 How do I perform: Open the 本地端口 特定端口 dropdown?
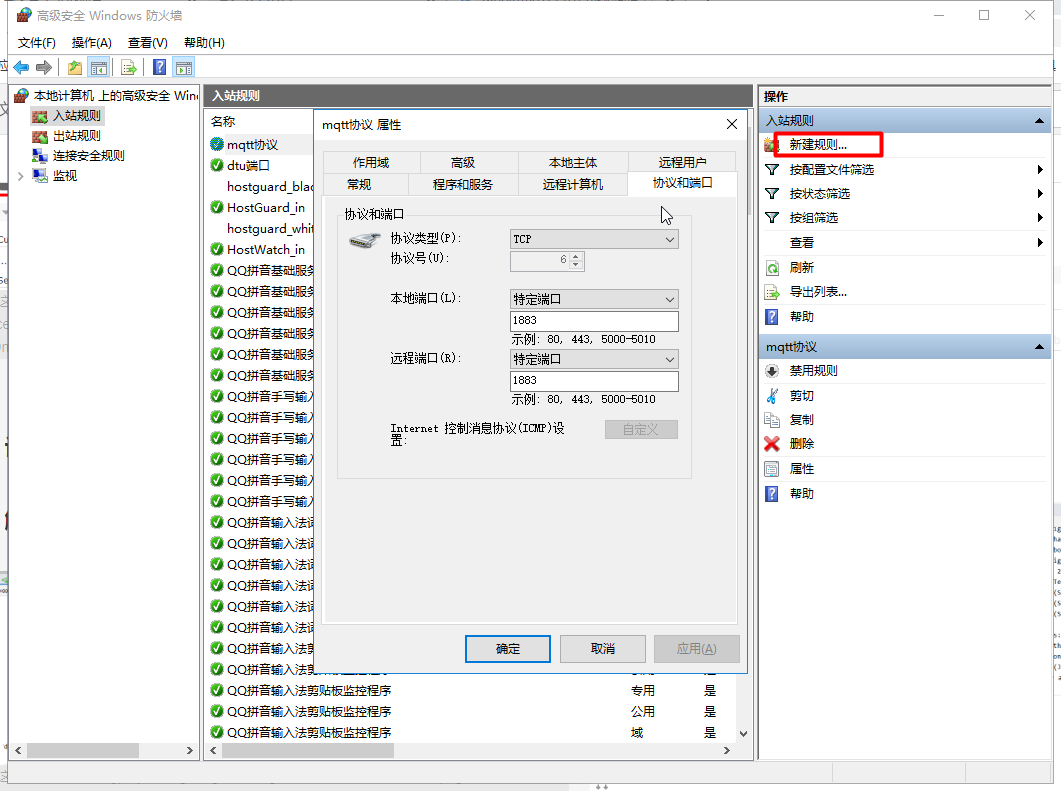coord(594,299)
